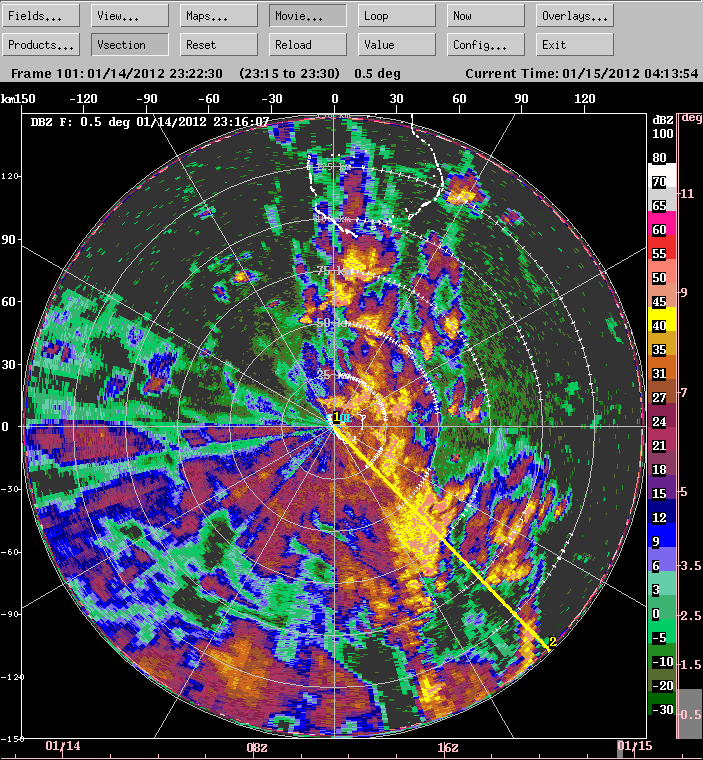Toggle the Movie... control panel
Screen dimensions: 703x760
pyautogui.click(x=308, y=16)
